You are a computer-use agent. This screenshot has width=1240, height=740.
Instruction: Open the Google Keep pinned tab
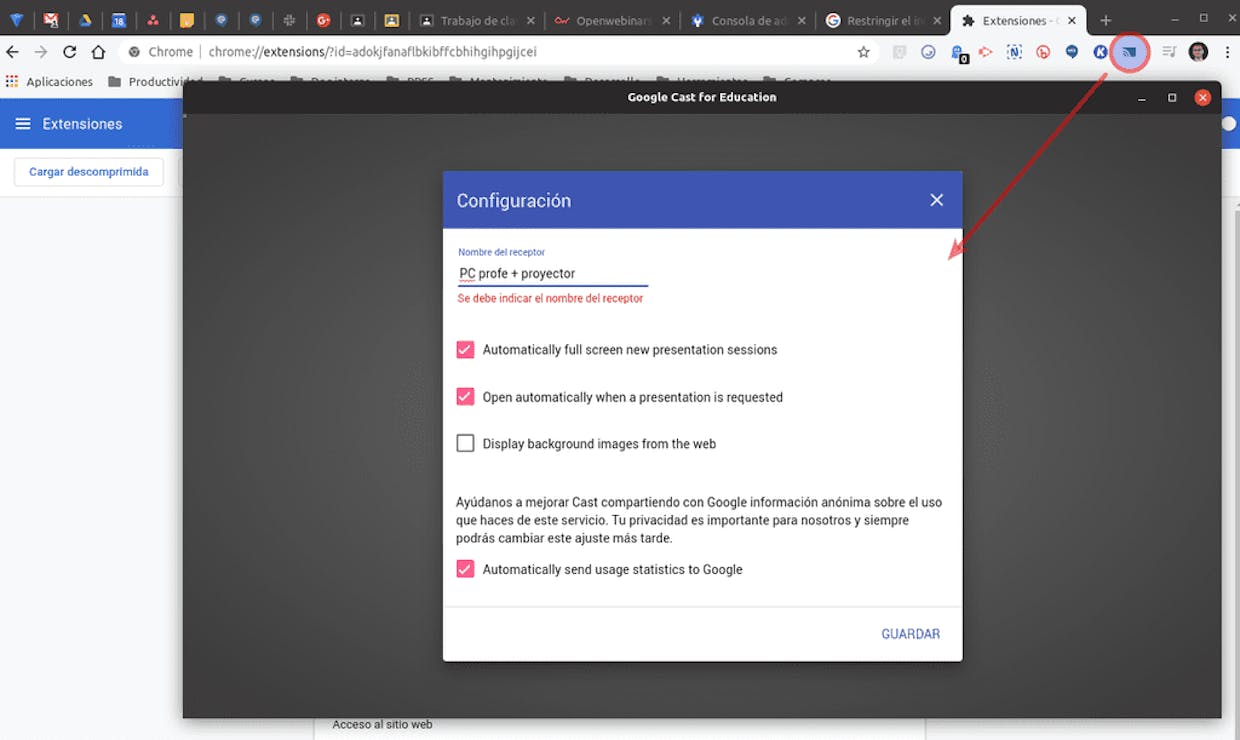(x=187, y=20)
